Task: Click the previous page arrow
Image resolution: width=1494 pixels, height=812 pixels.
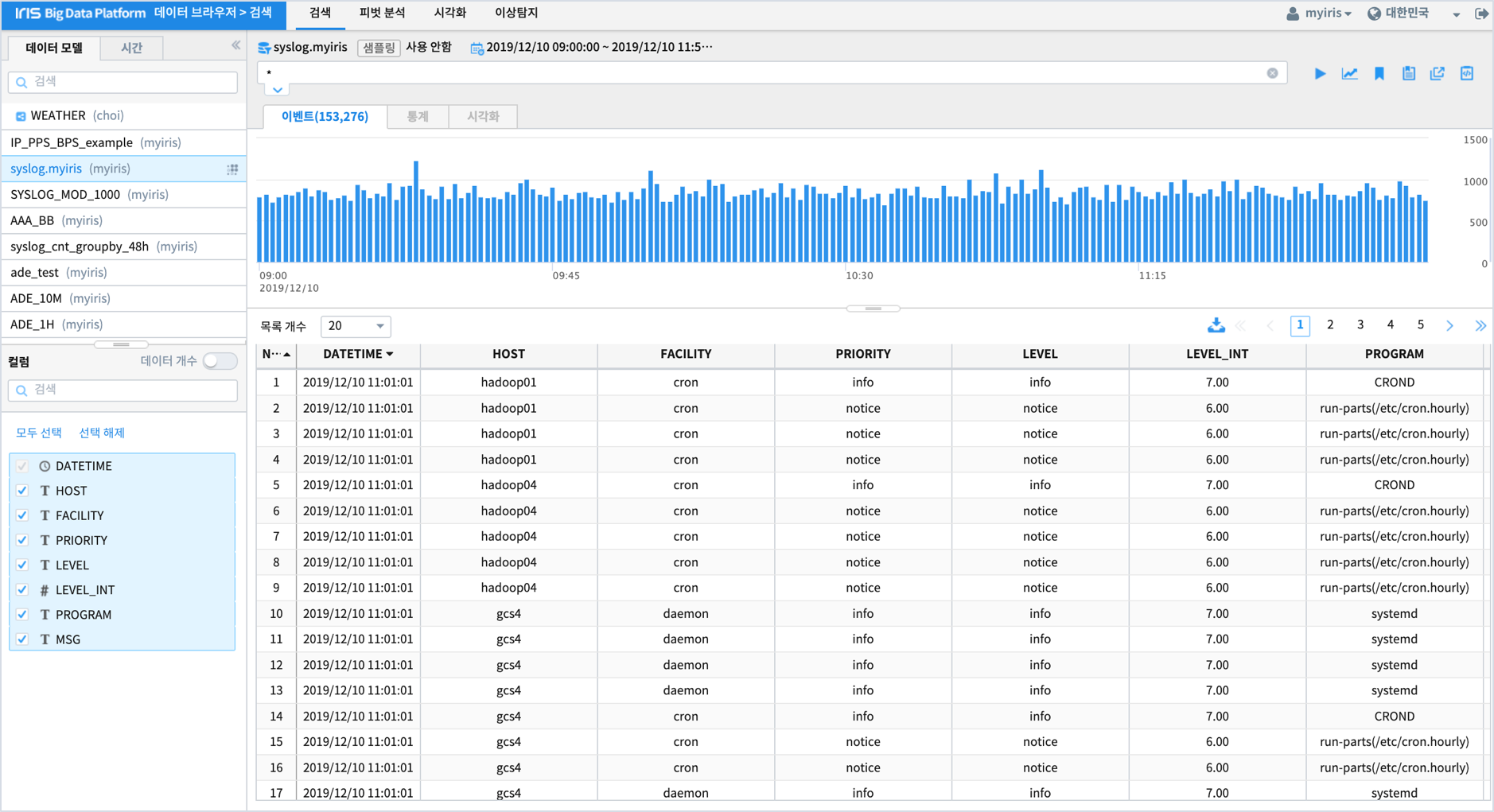Action: pos(1270,325)
